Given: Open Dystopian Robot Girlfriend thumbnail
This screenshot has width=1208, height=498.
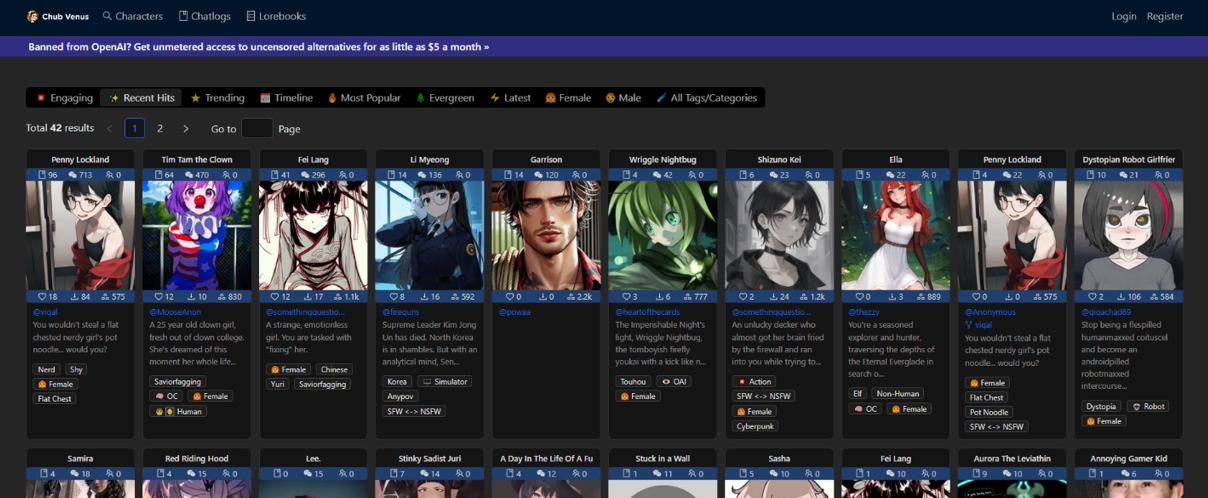Looking at the screenshot, I should coord(1128,235).
